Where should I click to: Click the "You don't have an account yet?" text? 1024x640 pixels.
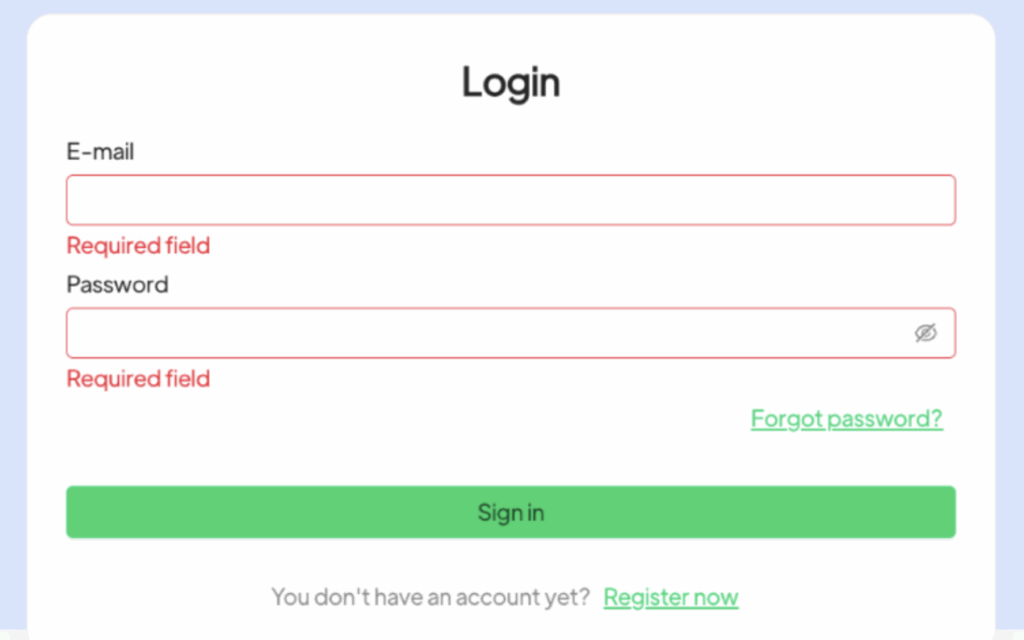(430, 598)
